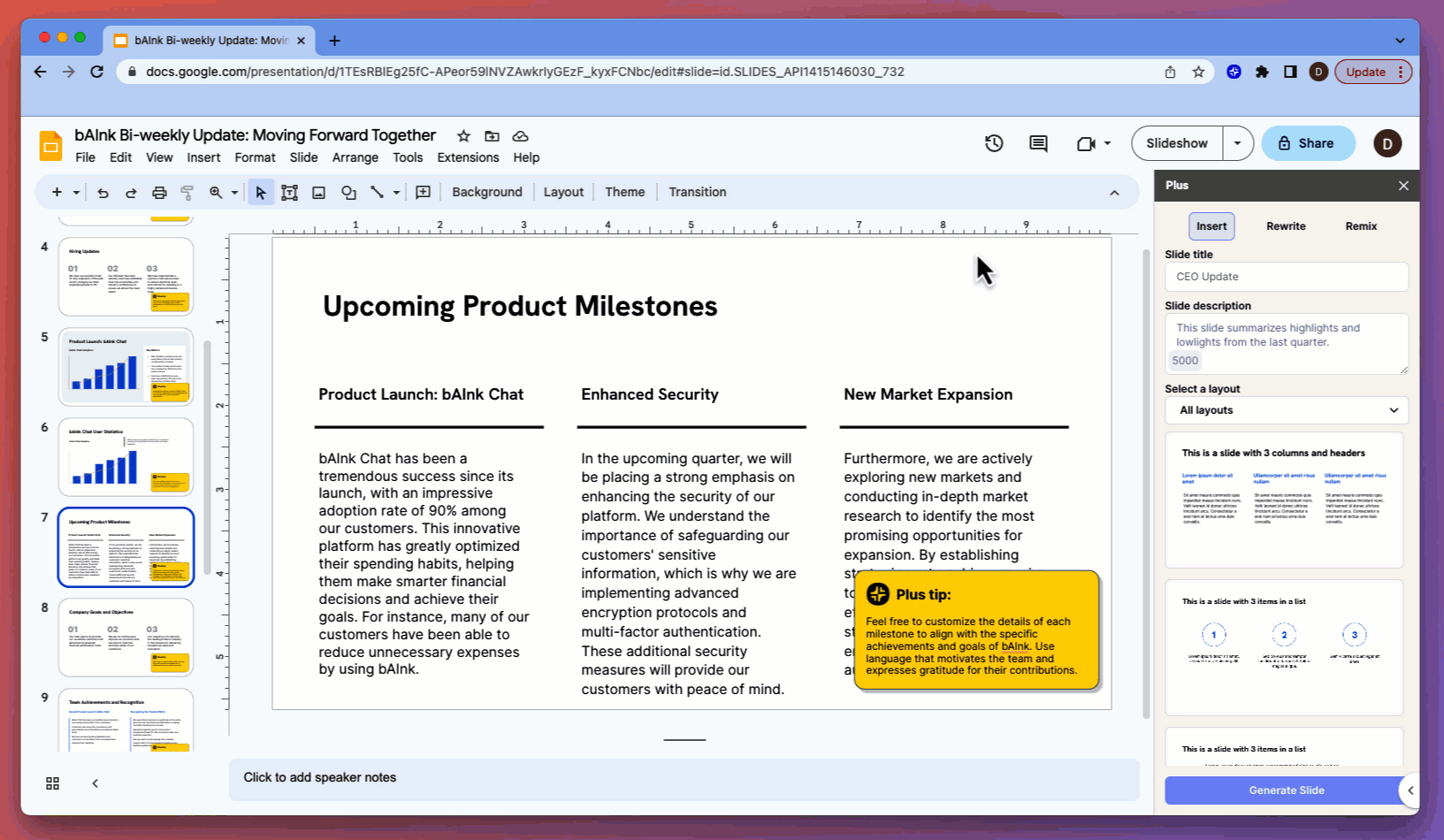Close the Plus side panel
This screenshot has width=1444, height=840.
tap(1403, 186)
